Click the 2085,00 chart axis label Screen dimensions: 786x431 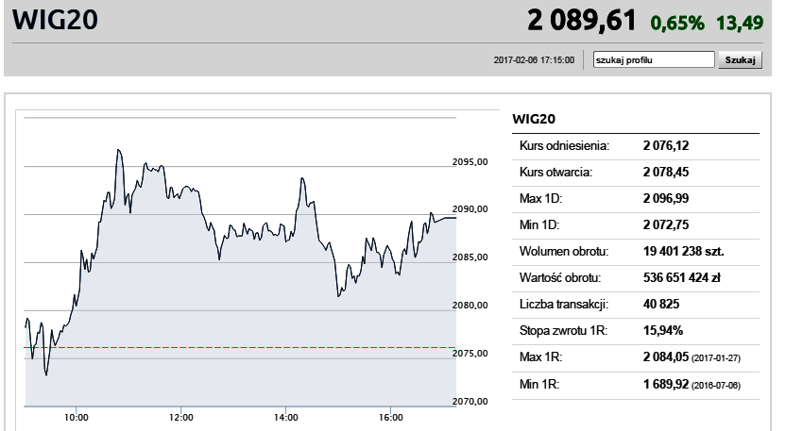click(470, 257)
